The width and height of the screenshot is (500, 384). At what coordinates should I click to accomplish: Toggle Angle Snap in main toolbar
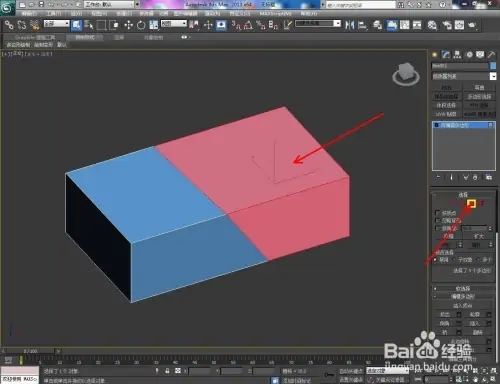[x=248, y=25]
